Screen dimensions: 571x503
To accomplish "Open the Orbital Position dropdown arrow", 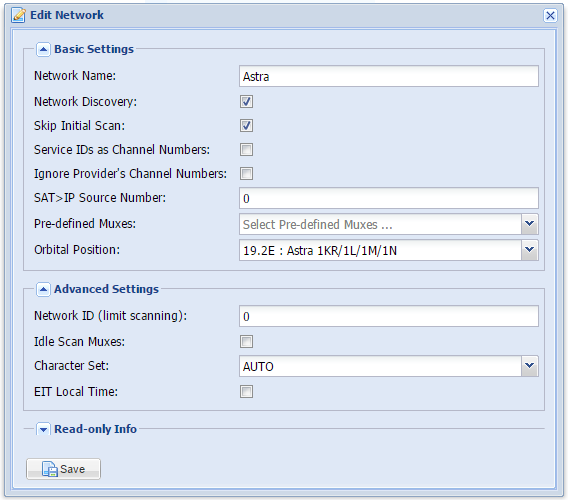I will point(529,250).
